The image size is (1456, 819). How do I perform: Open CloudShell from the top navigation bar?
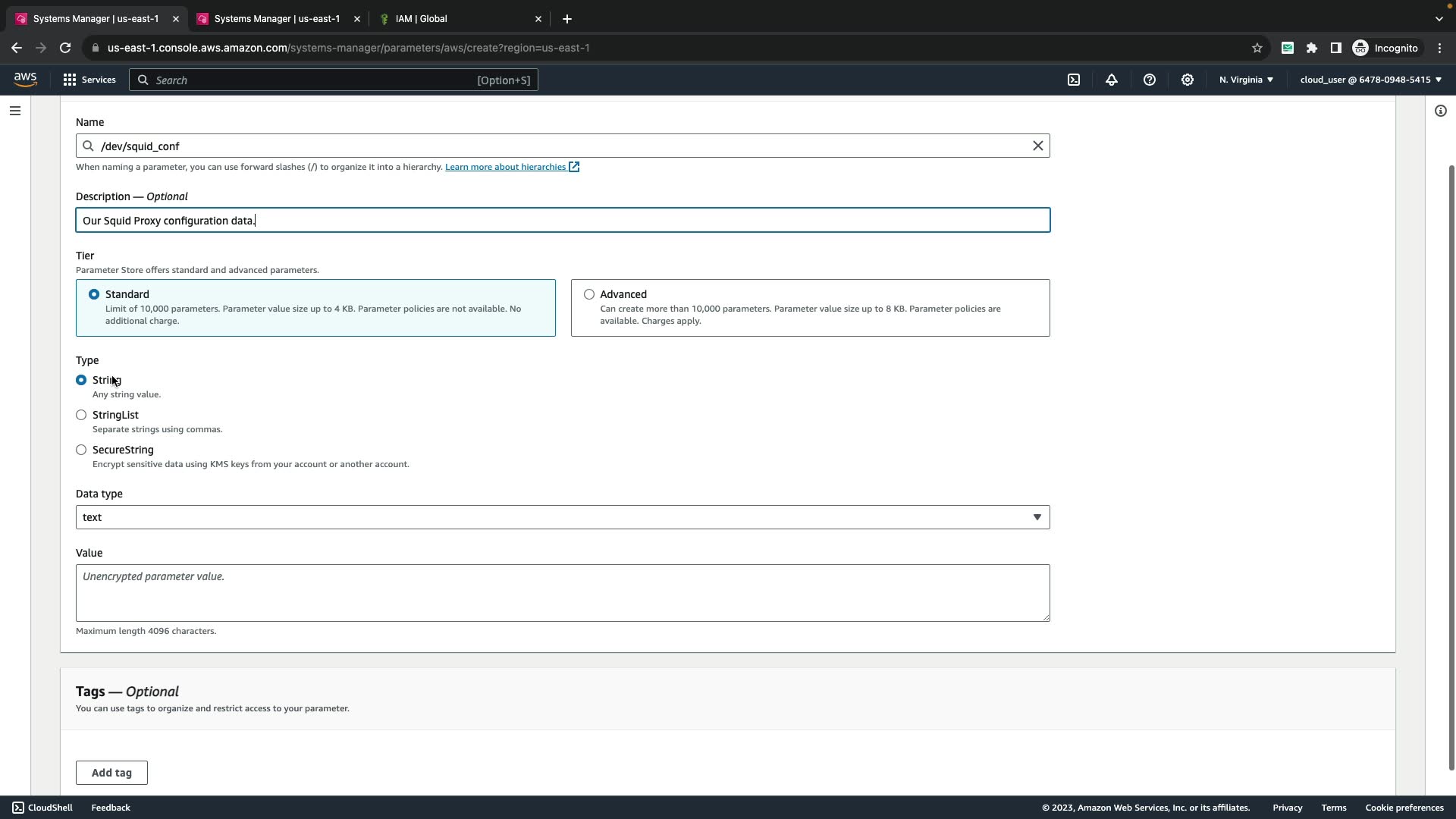tap(1074, 80)
